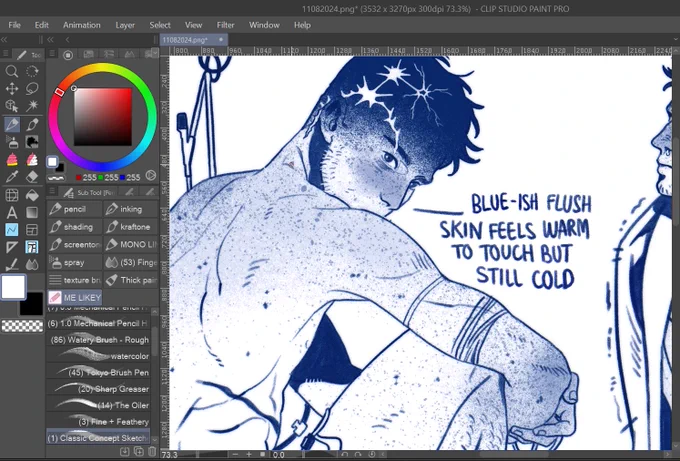Select the Operation object tool
Screen dimensions: 680x461
[12, 106]
